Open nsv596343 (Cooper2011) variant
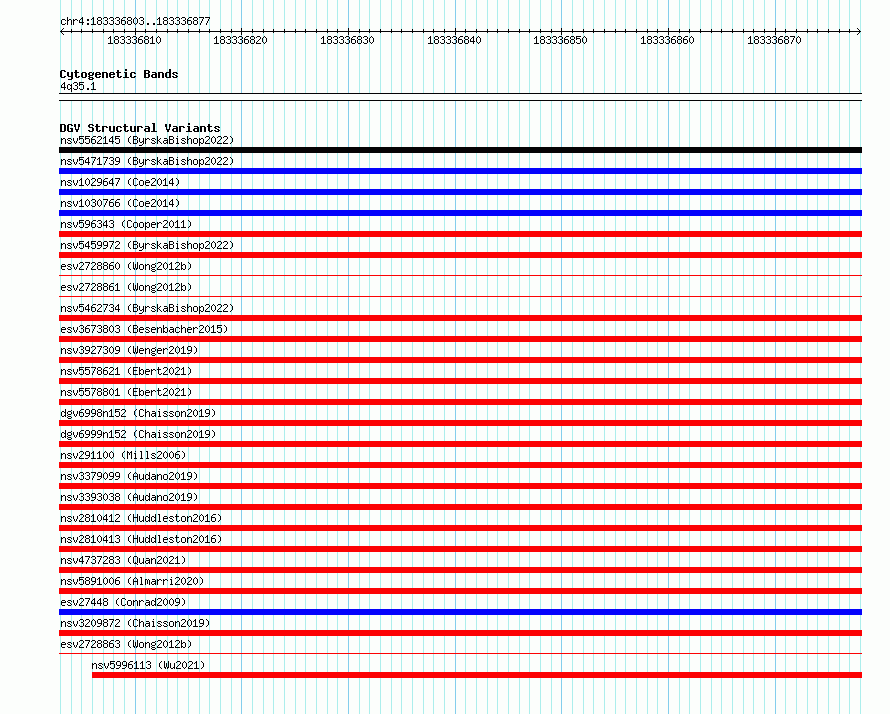 (126, 224)
